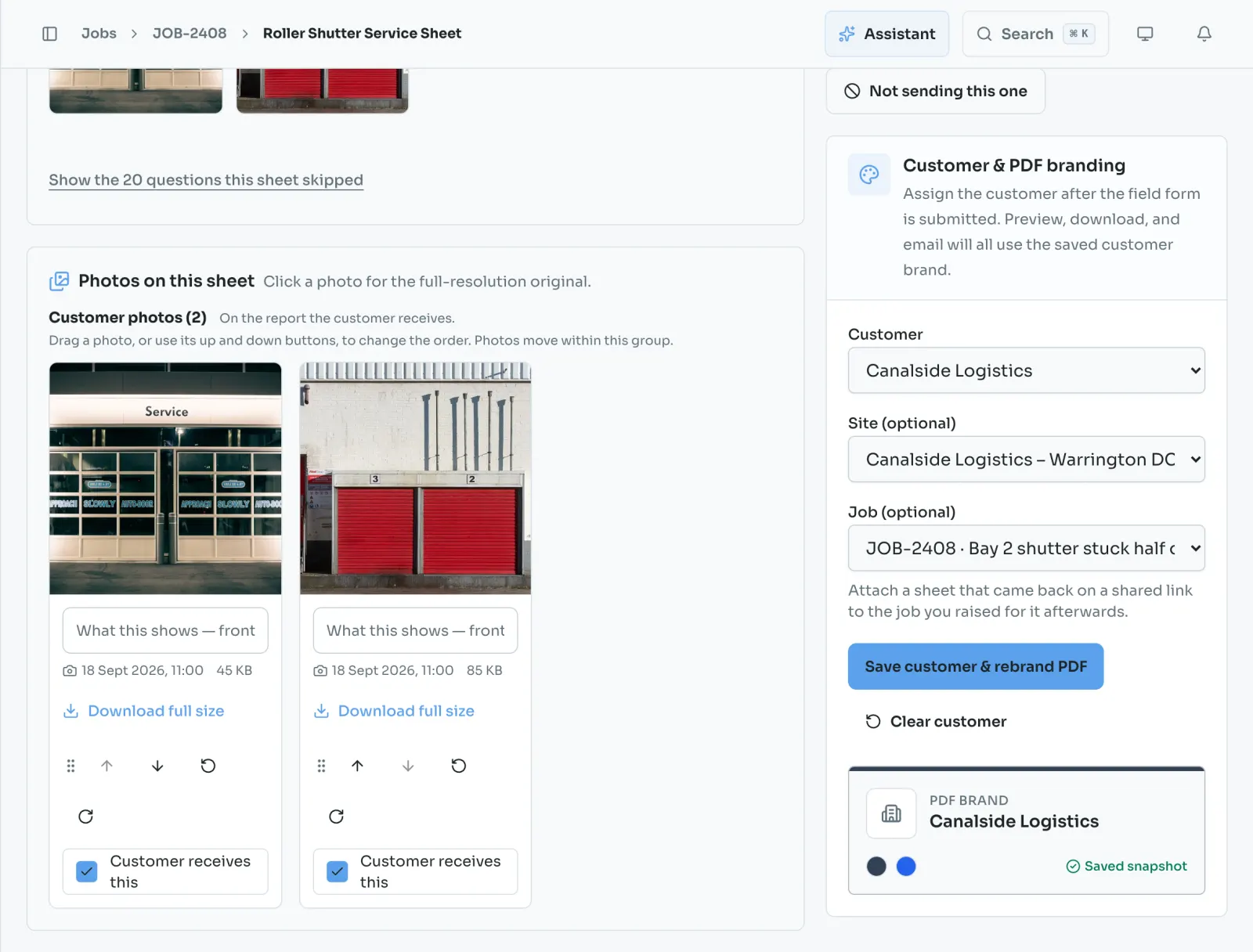1253x952 pixels.
Task: Rotate service doors photo clockwise
Action: [x=85, y=817]
